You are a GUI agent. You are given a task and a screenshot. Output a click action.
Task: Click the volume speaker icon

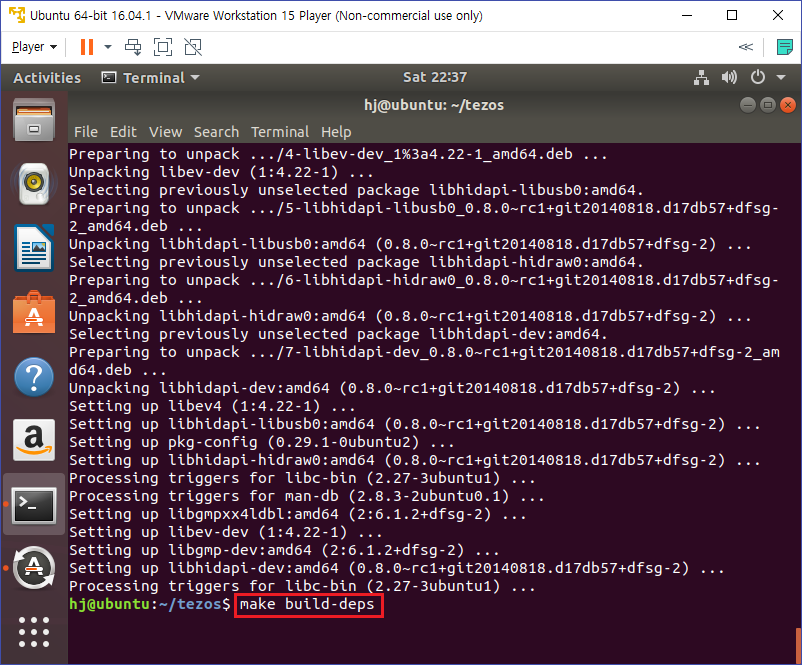729,78
